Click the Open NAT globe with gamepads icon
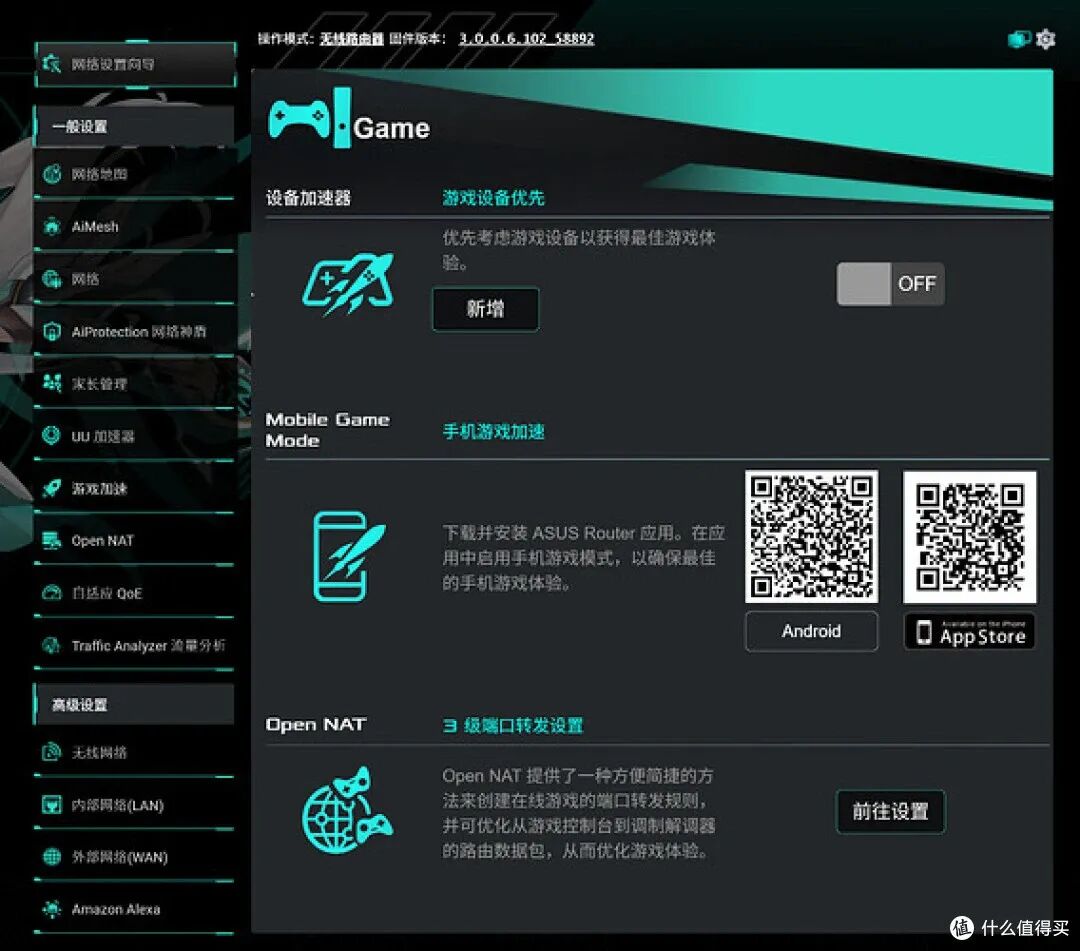 (348, 811)
